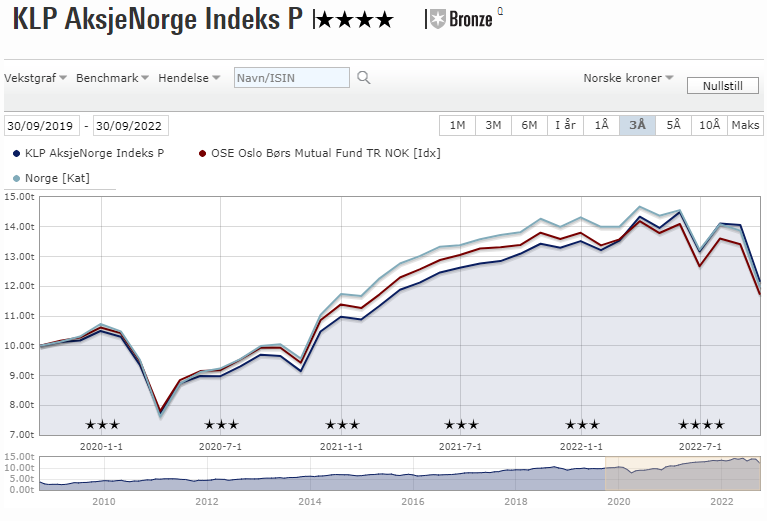The height and width of the screenshot is (521, 767).
Task: Select the I år time range tab
Action: (x=565, y=125)
